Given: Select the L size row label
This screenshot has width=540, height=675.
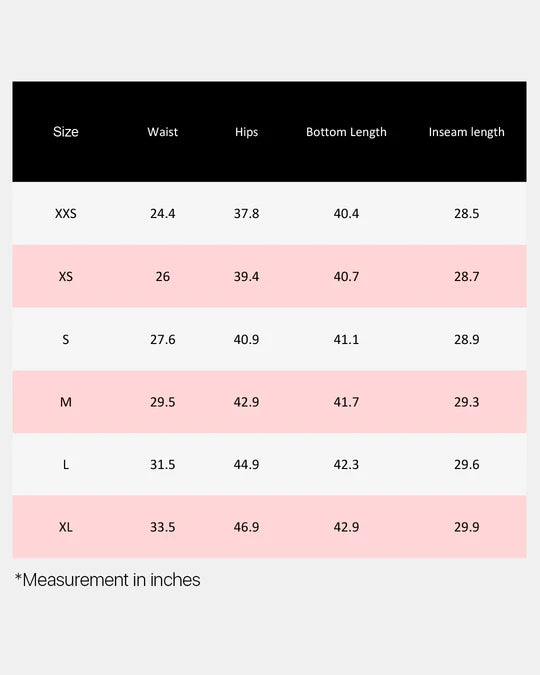Looking at the screenshot, I should [x=65, y=464].
